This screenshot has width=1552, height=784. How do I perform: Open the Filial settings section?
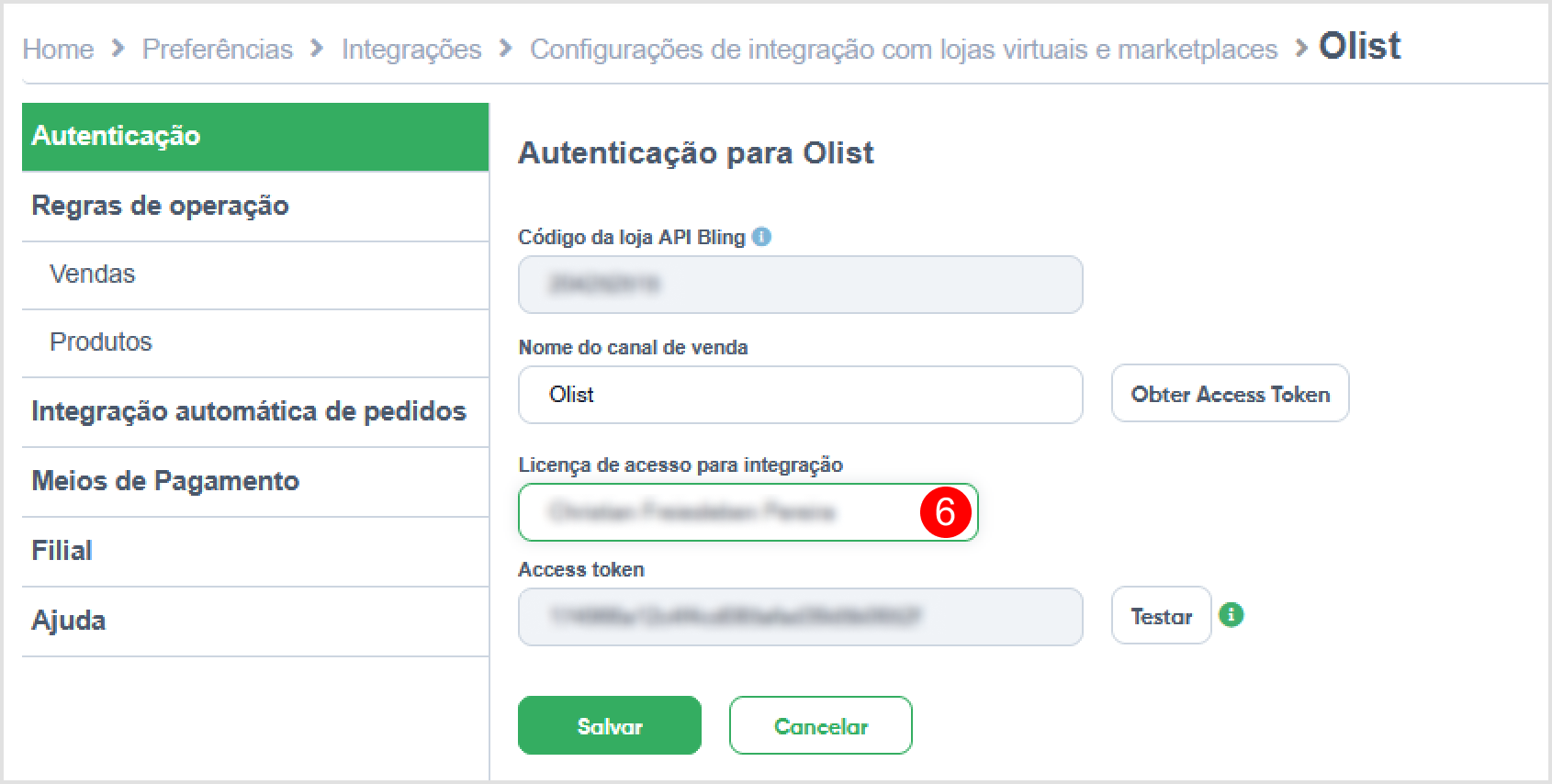pos(61,550)
